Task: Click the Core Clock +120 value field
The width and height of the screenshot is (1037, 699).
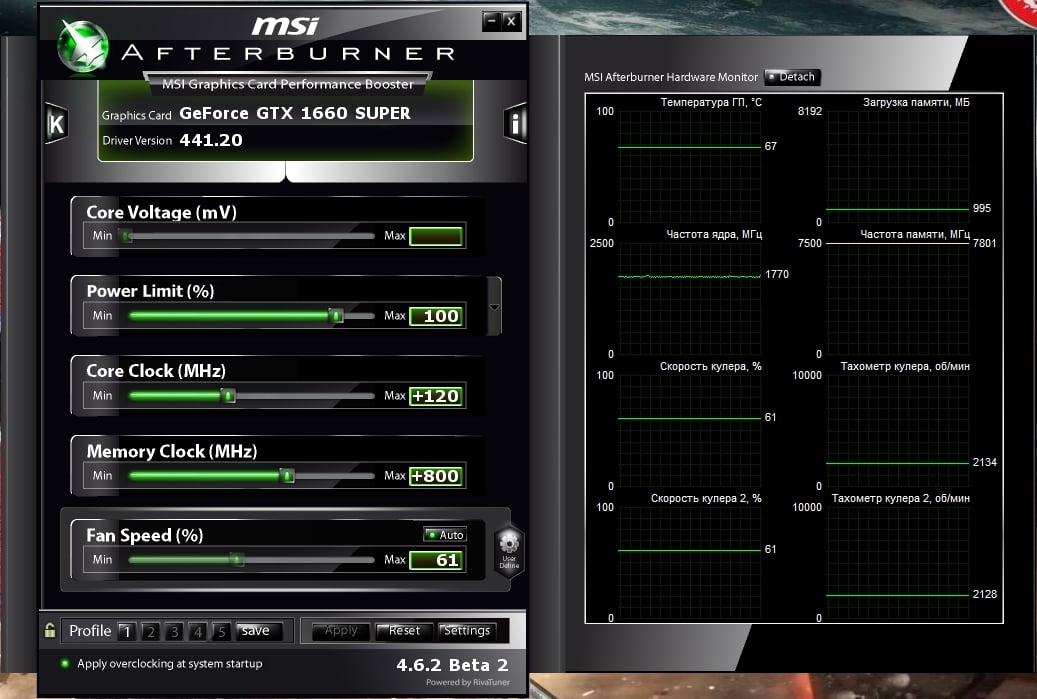Action: 436,396
